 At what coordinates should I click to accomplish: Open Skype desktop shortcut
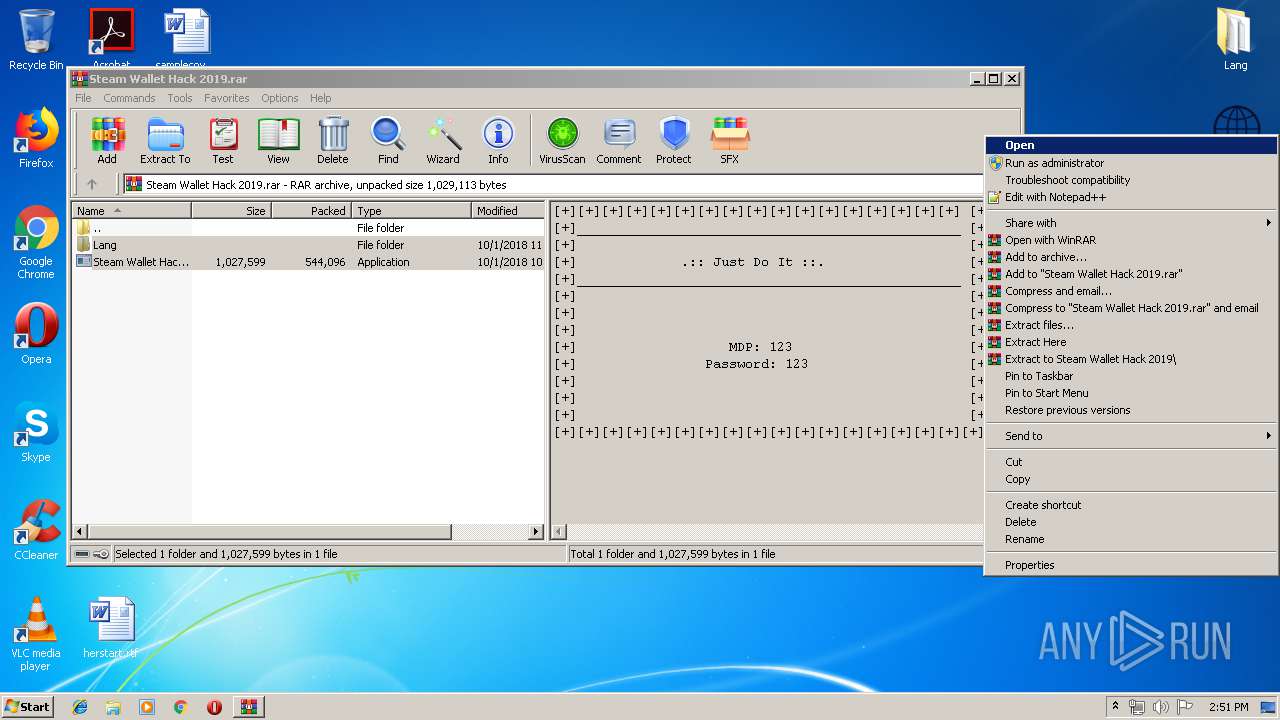pyautogui.click(x=36, y=432)
